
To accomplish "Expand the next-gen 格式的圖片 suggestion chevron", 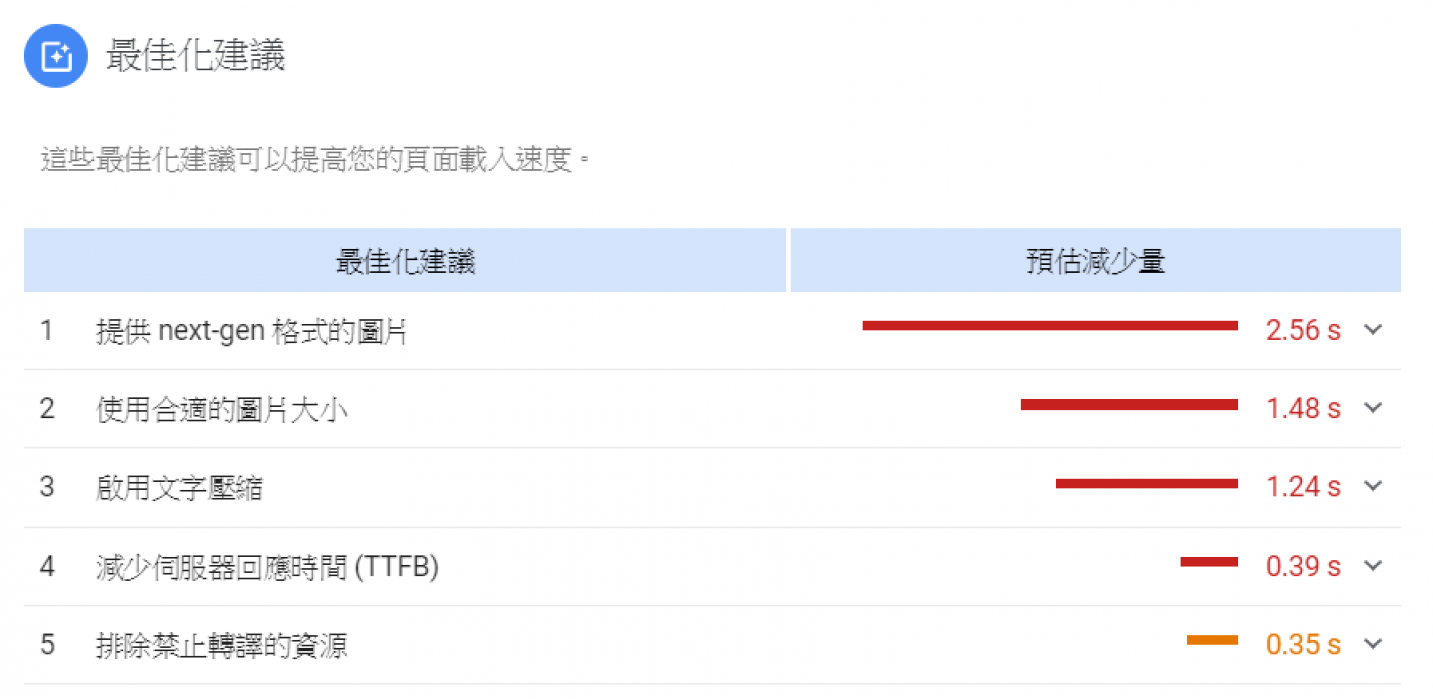I will [1373, 330].
